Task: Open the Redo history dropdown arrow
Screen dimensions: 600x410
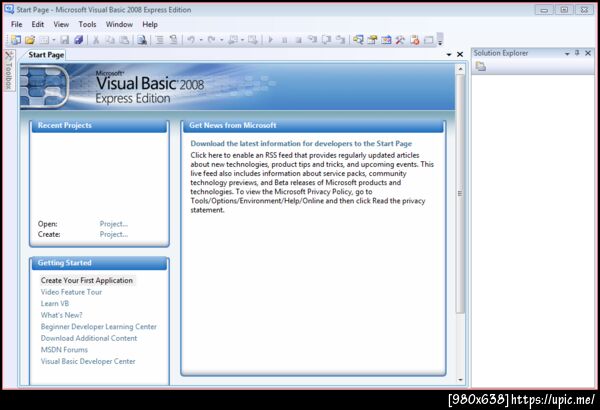Action: pos(221,40)
